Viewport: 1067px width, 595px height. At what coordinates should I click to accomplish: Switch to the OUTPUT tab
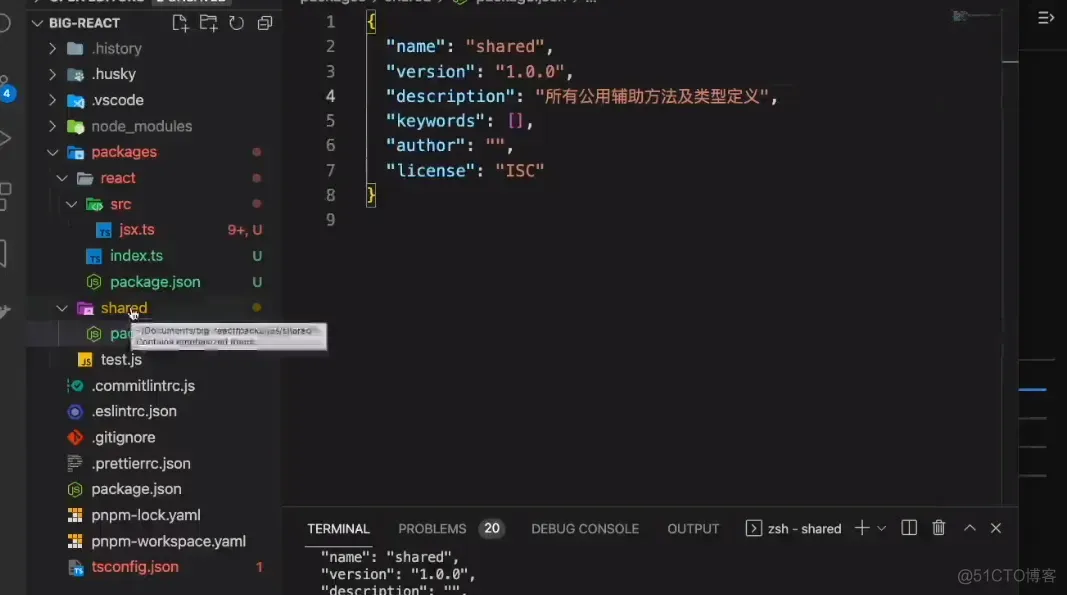[693, 529]
